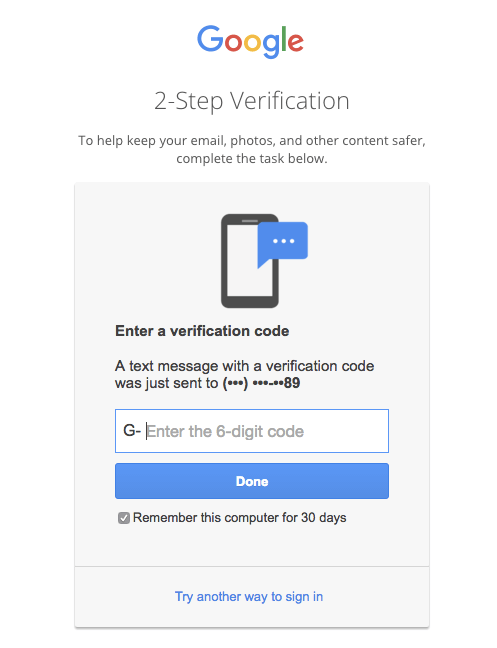Viewport: 497px width, 648px height.
Task: Click the blue capital G in Google logo
Action: [x=210, y=39]
